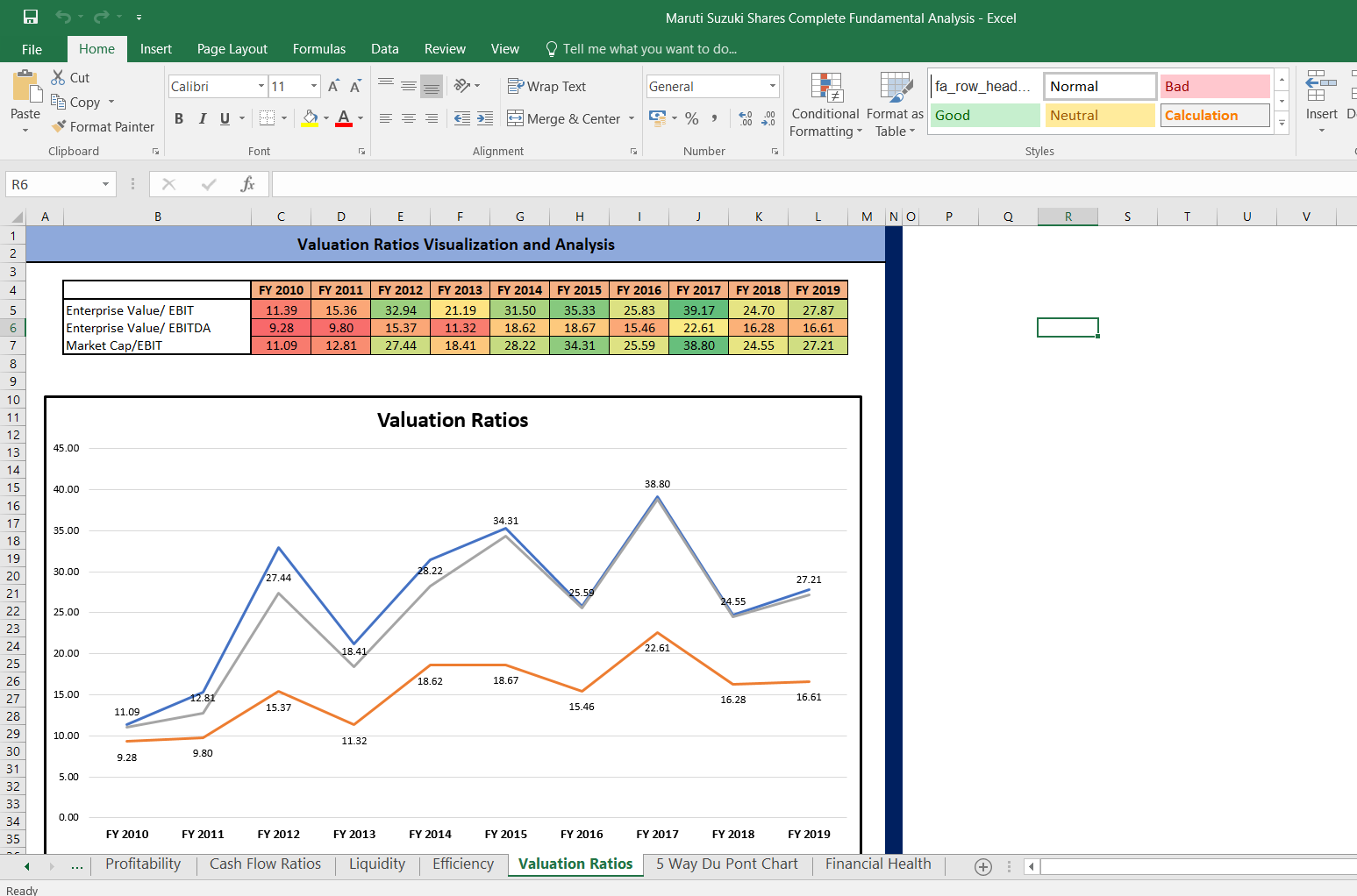Activate the Format Painter
This screenshot has height=896, width=1357.
click(x=103, y=127)
